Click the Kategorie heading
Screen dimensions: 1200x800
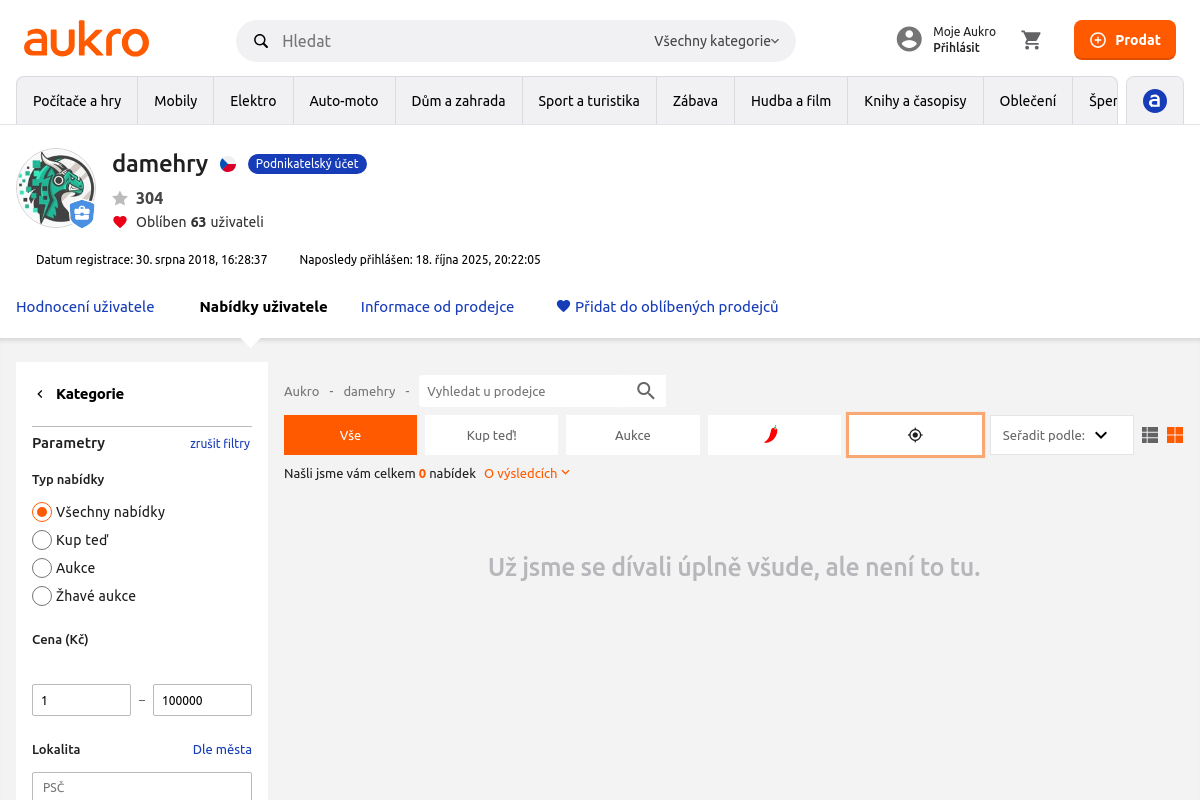click(x=90, y=394)
